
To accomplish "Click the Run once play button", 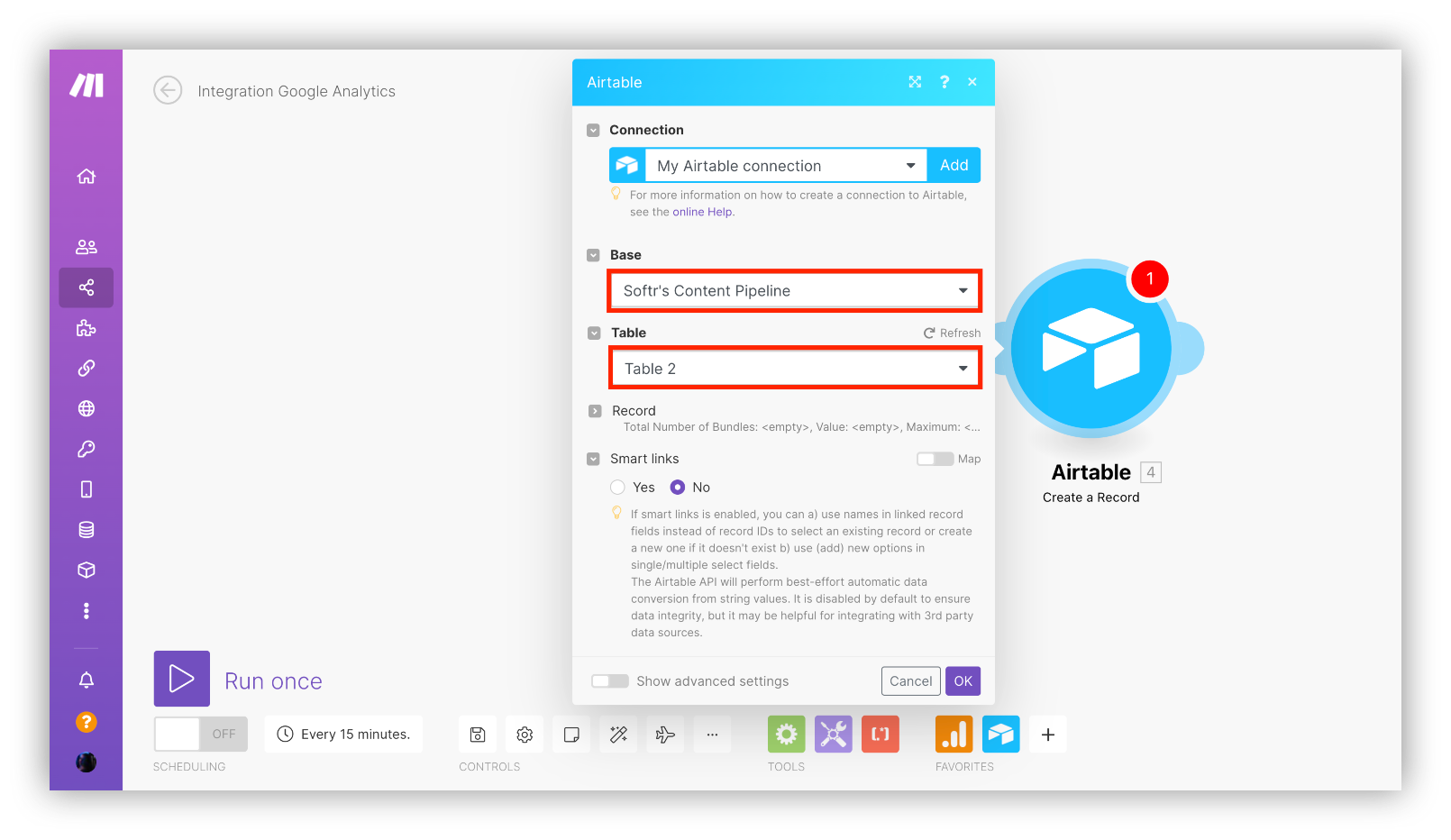I will 182,679.
